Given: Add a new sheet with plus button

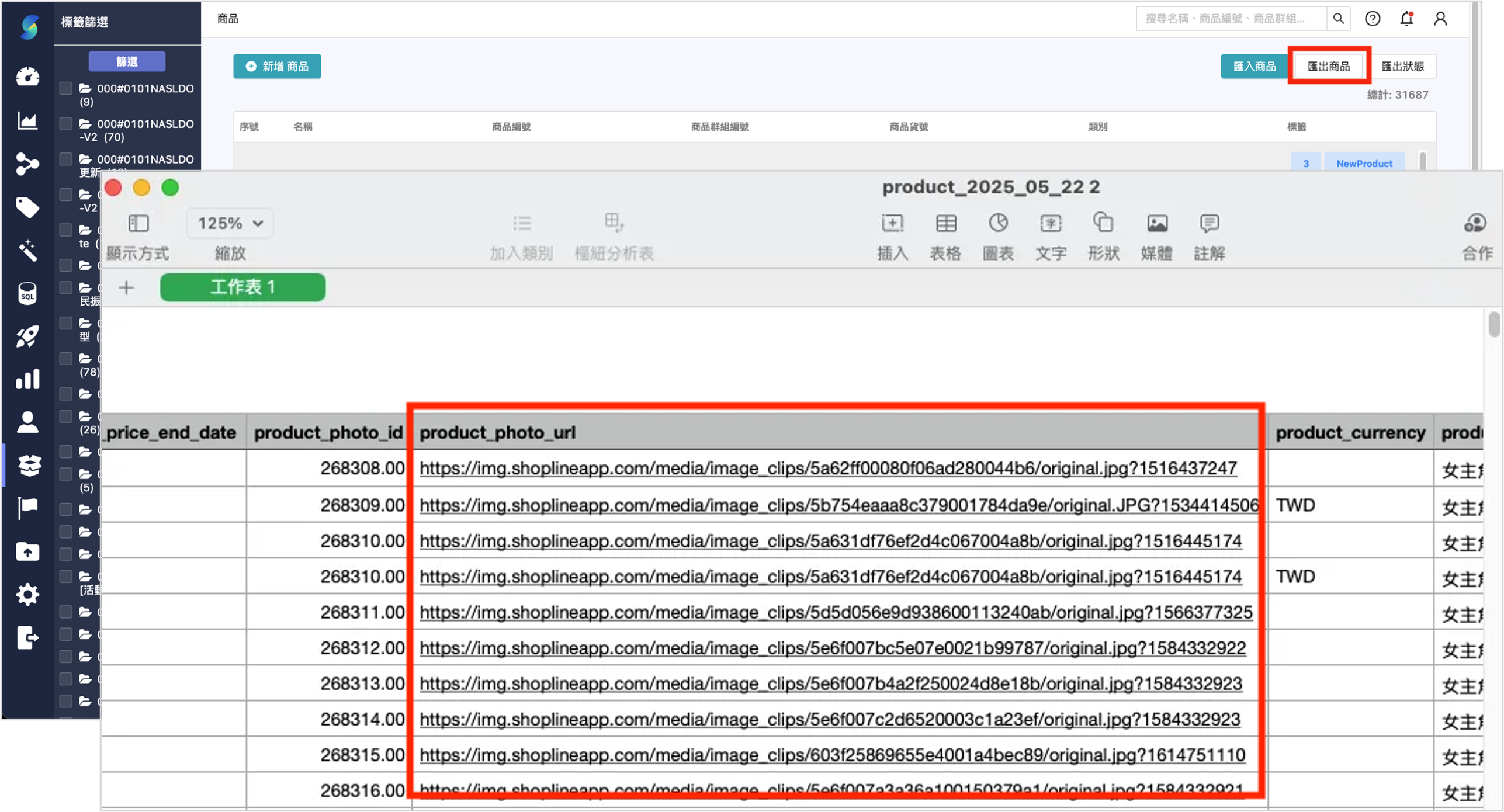Looking at the screenshot, I should tap(126, 287).
